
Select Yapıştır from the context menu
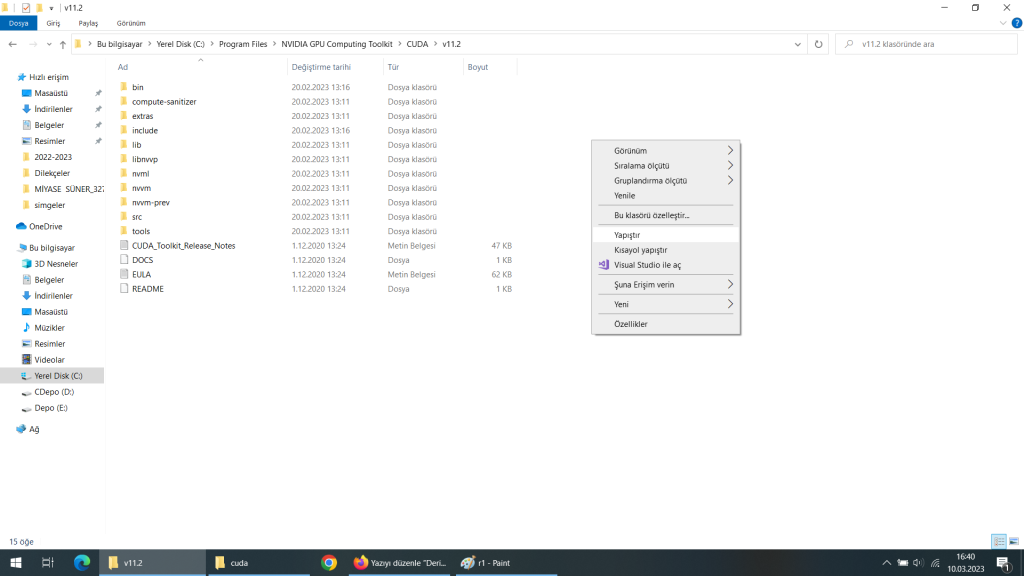coord(627,235)
